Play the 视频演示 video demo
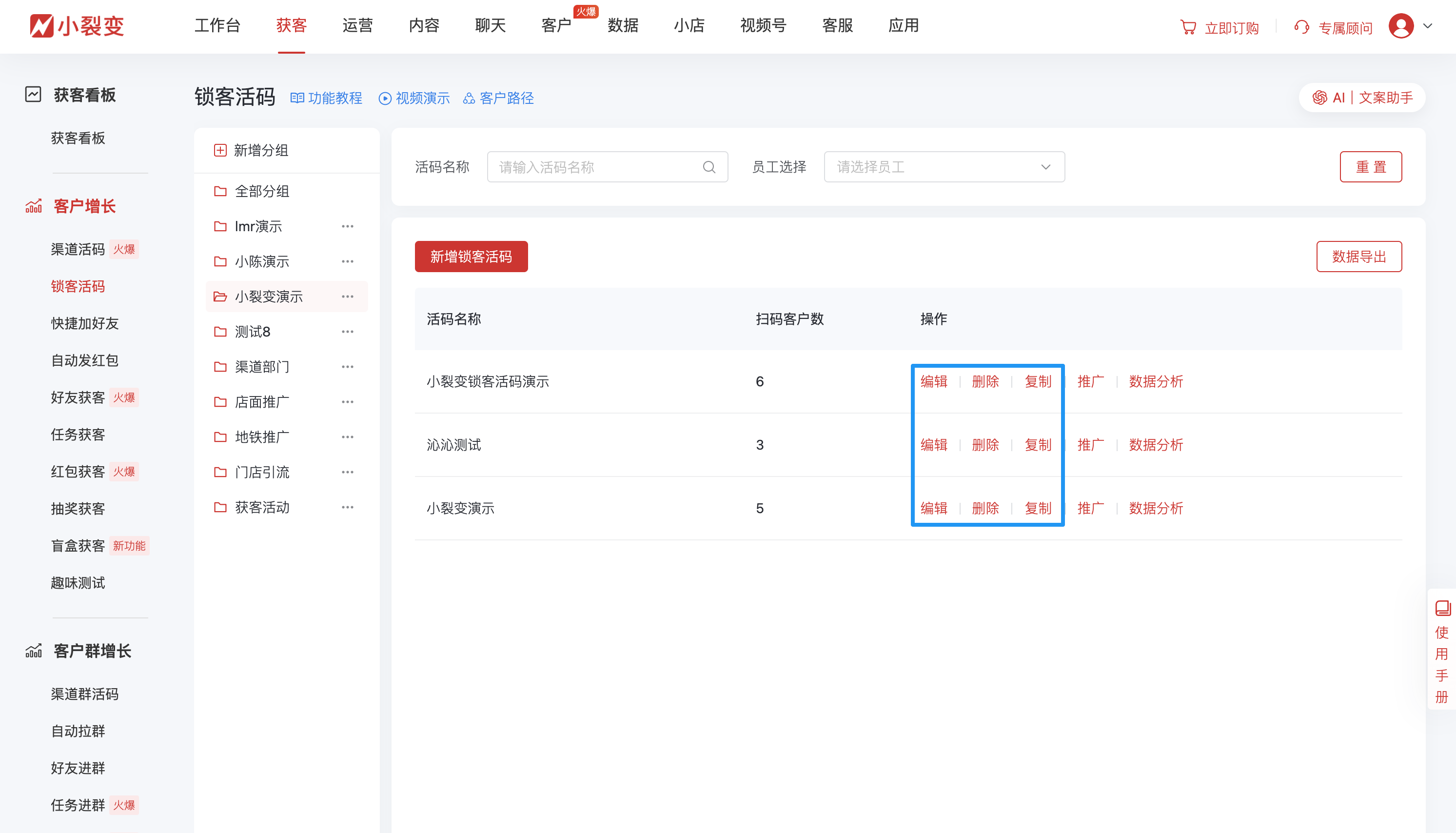The image size is (1456, 833). 384,98
